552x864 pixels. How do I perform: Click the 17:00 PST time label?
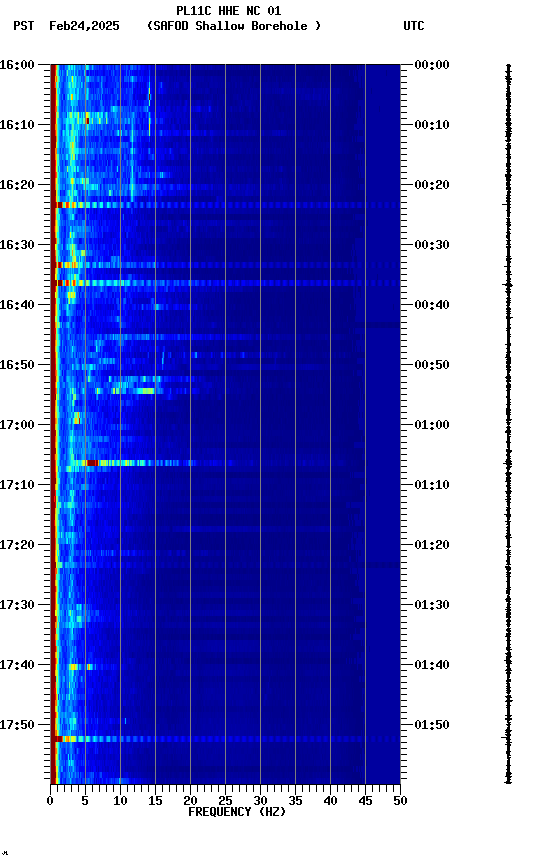point(17,425)
